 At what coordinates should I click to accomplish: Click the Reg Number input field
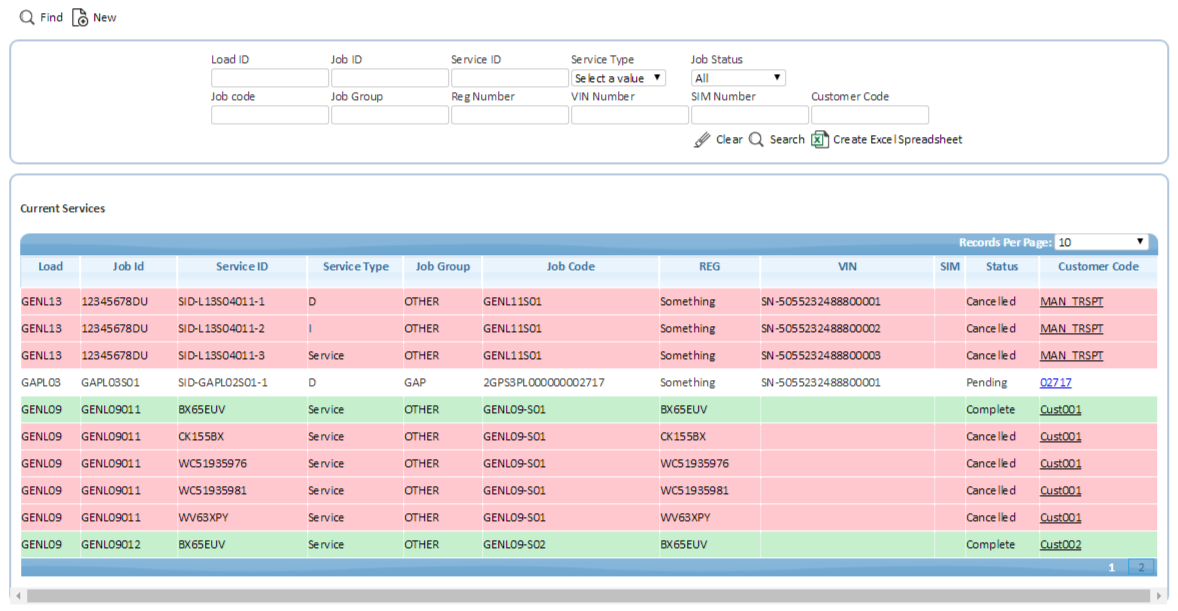pos(510,115)
